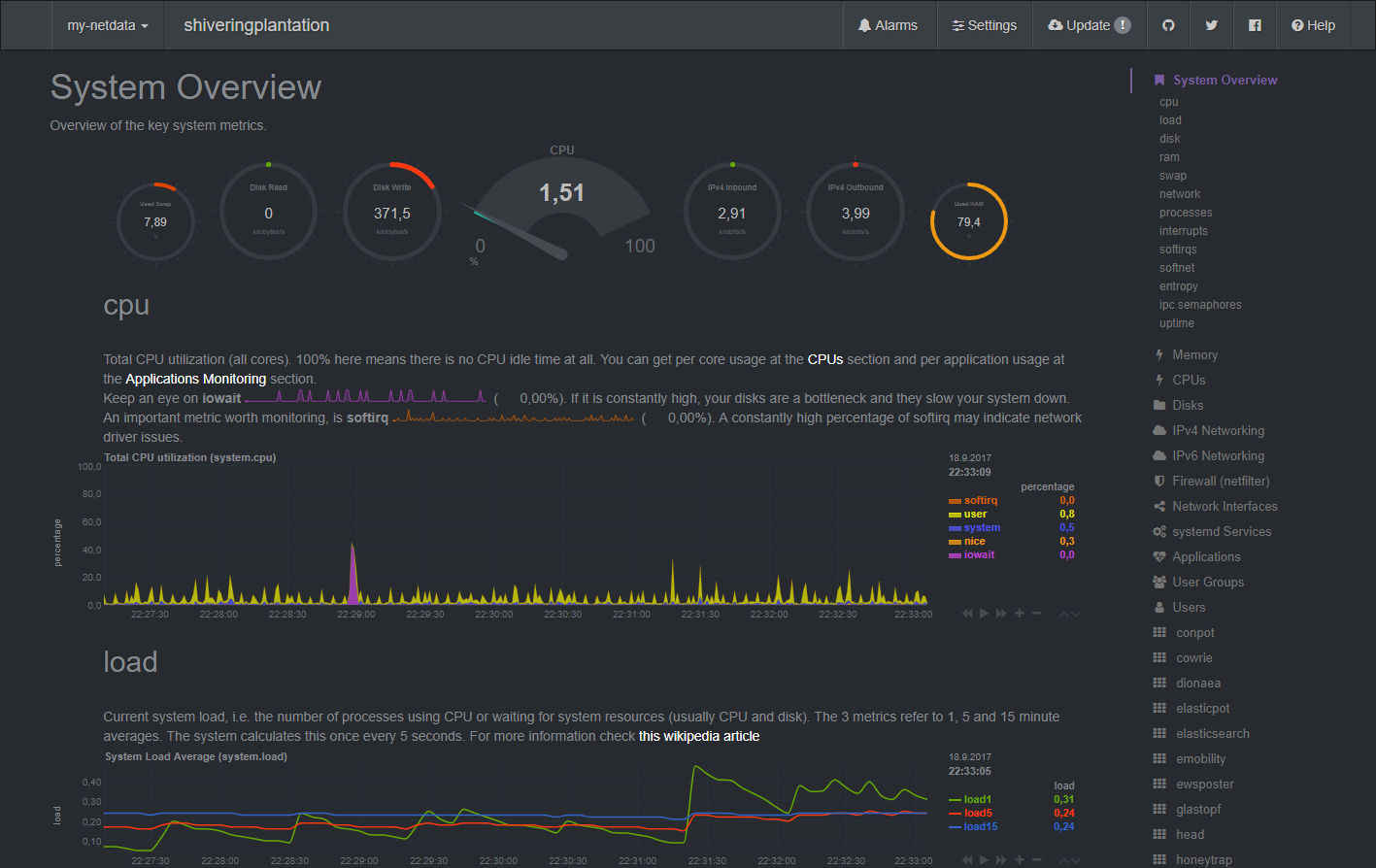Click the Applications Monitoring link
Image resolution: width=1376 pixels, height=868 pixels.
point(195,379)
